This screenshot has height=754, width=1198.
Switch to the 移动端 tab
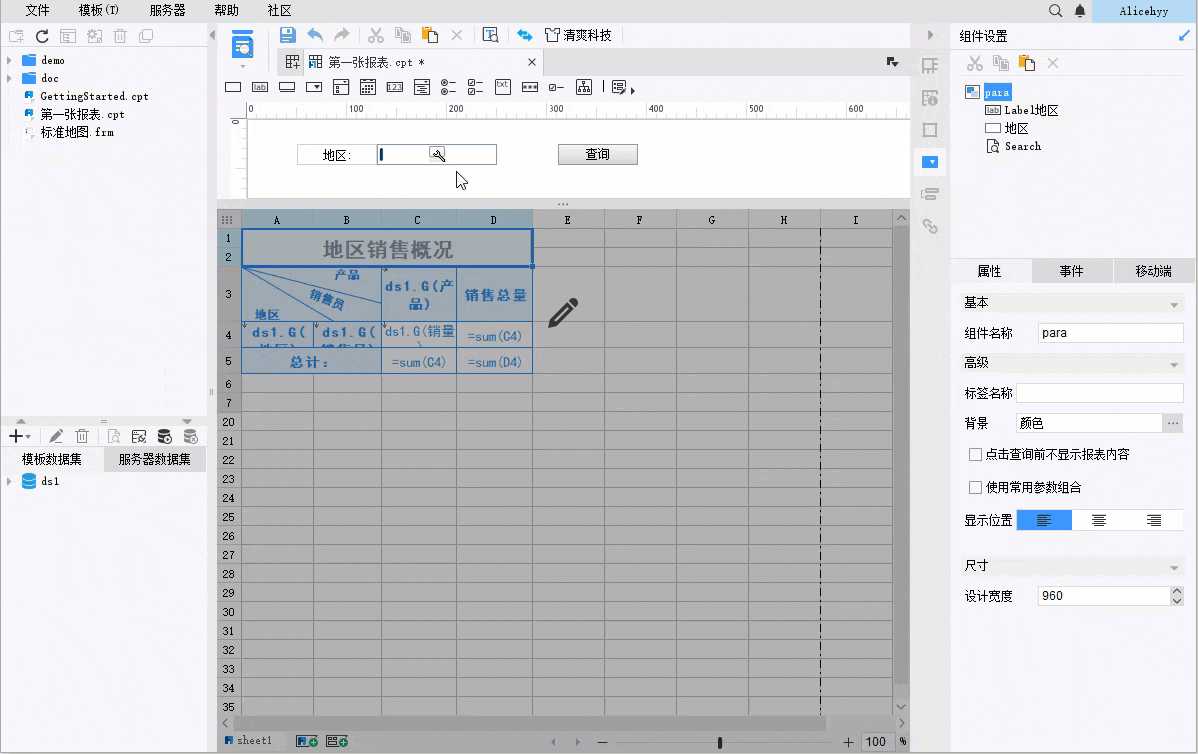1153,271
